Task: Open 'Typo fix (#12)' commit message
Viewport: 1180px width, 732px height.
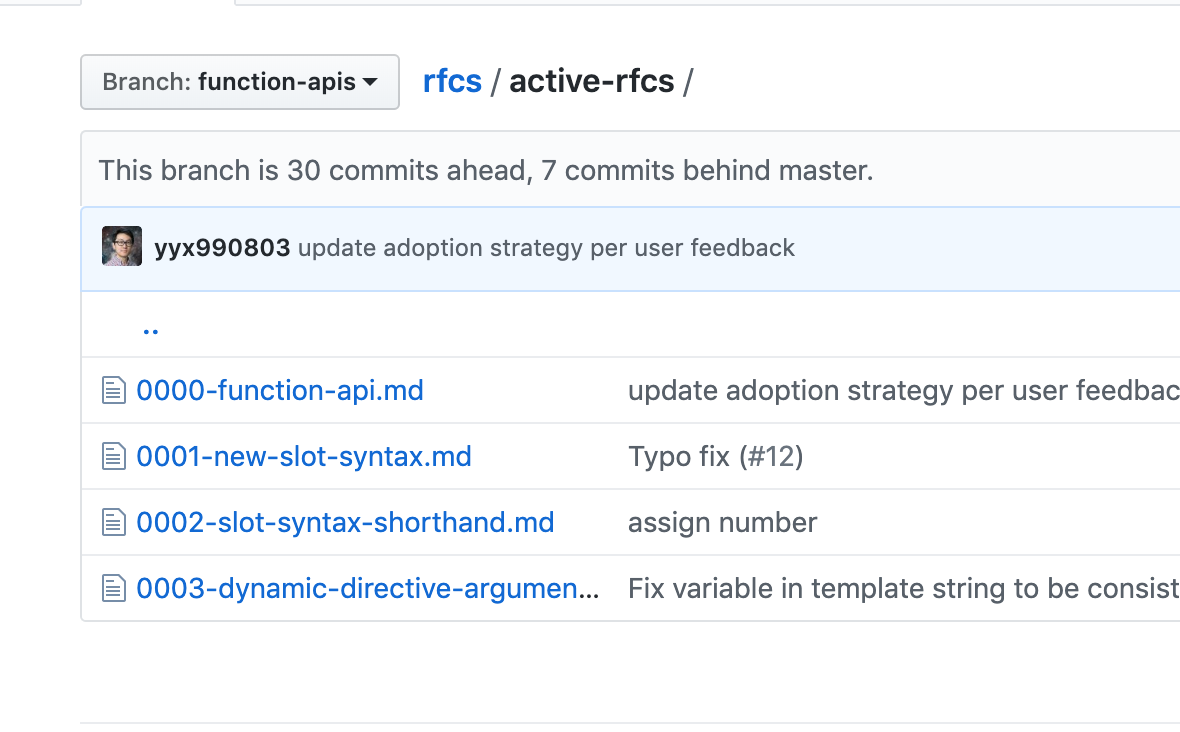Action: click(716, 456)
